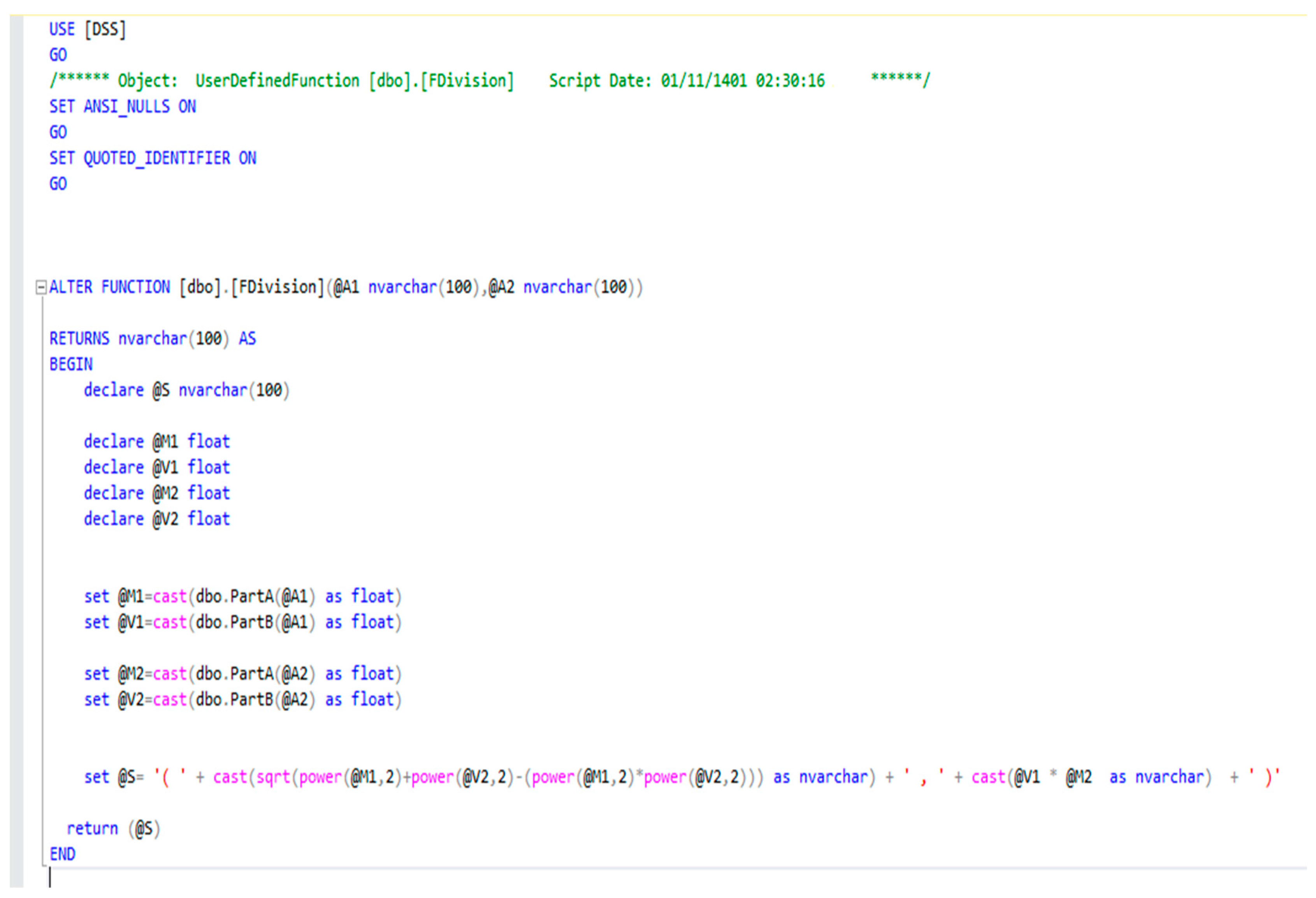Image resolution: width=1316 pixels, height=898 pixels.
Task: Click the GO below SET ANSI_NULLS ON
Action: click(58, 133)
